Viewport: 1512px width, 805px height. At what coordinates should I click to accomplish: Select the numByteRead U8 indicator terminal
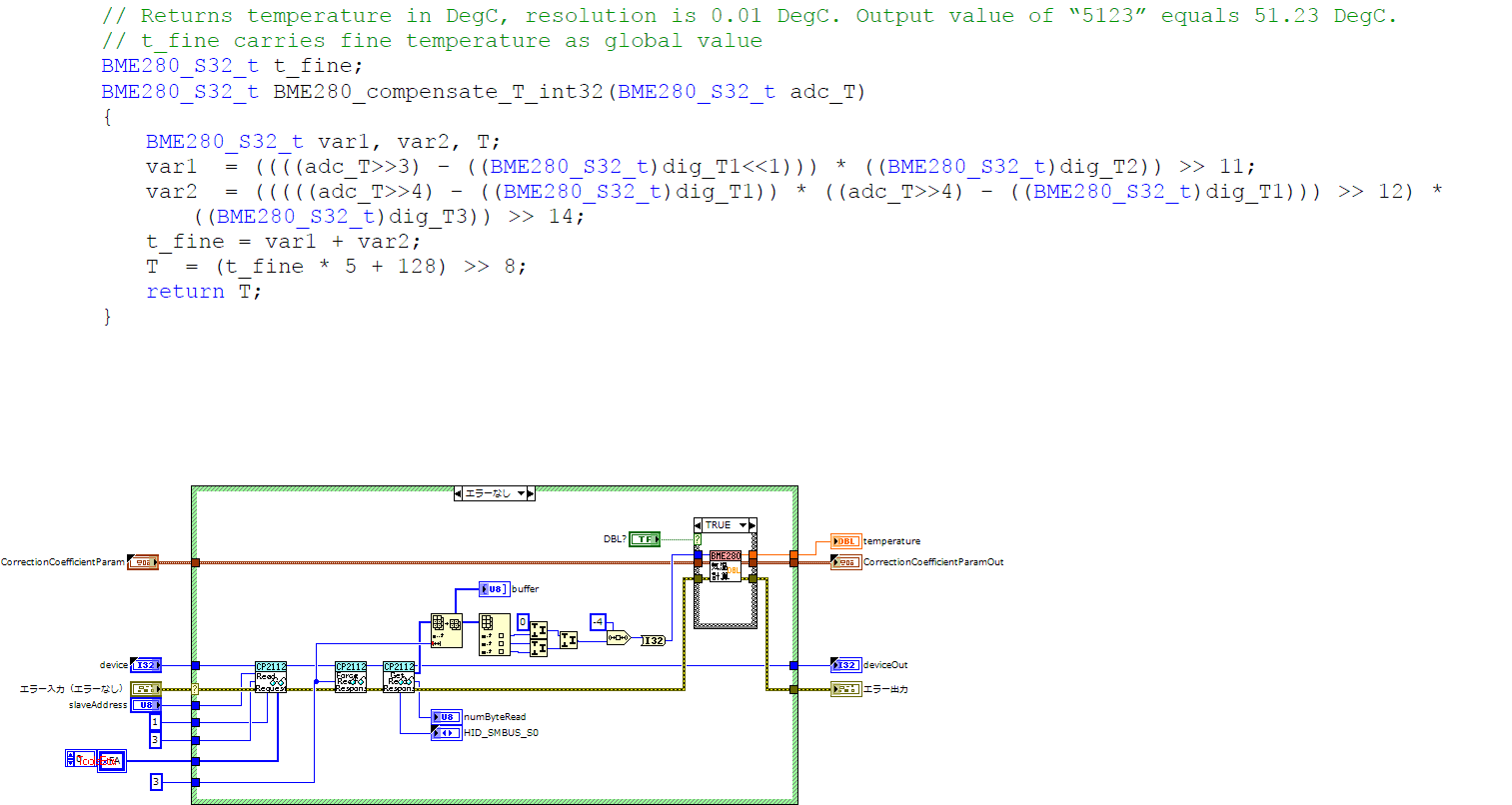(x=446, y=717)
